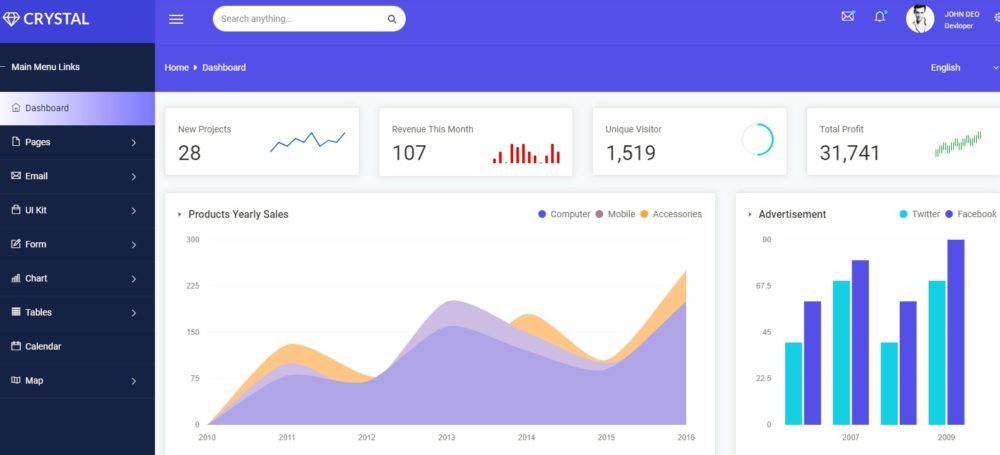Click the Home breadcrumb link
1000x455 pixels.
[x=176, y=68]
